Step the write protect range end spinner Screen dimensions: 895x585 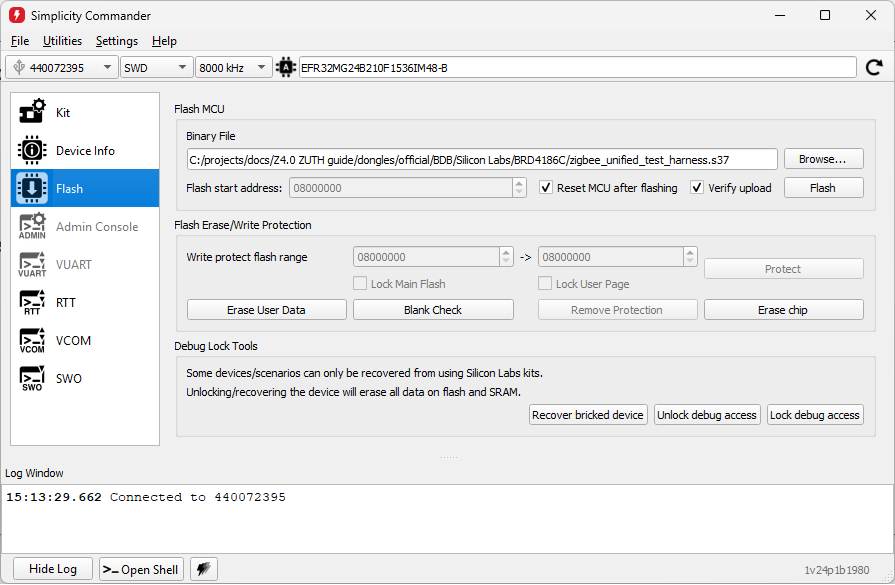pyautogui.click(x=690, y=257)
